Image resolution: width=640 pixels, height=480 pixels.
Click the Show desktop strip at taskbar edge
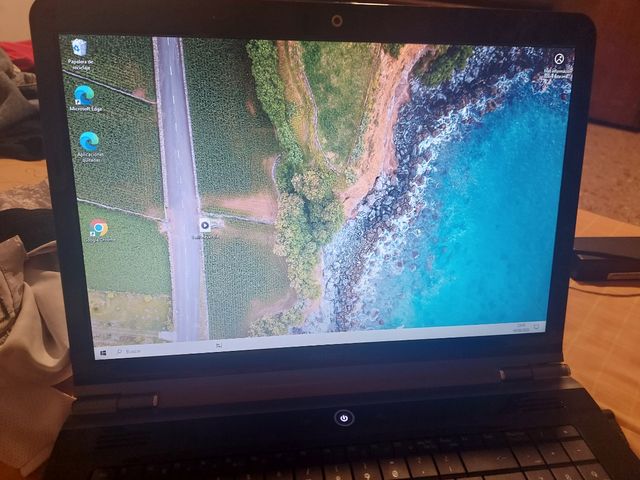point(545,326)
